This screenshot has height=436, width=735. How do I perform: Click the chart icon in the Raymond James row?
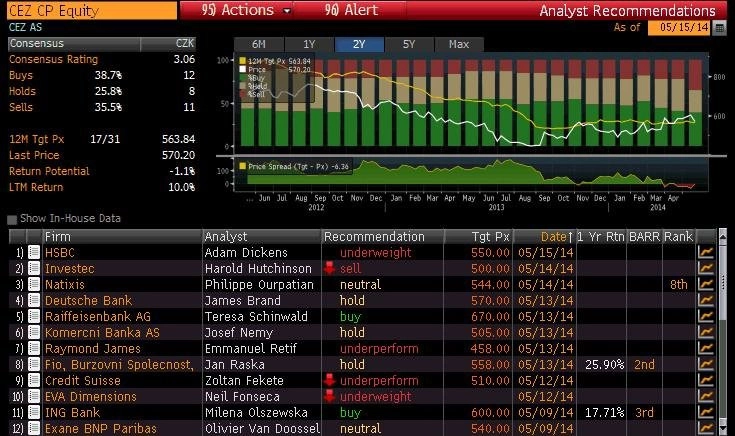[705, 348]
